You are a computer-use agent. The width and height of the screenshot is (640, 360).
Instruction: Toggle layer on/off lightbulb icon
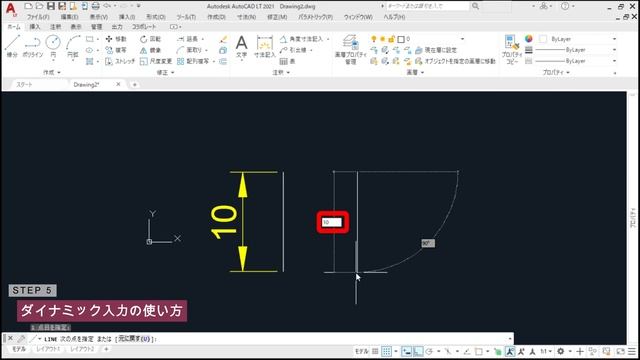(373, 39)
